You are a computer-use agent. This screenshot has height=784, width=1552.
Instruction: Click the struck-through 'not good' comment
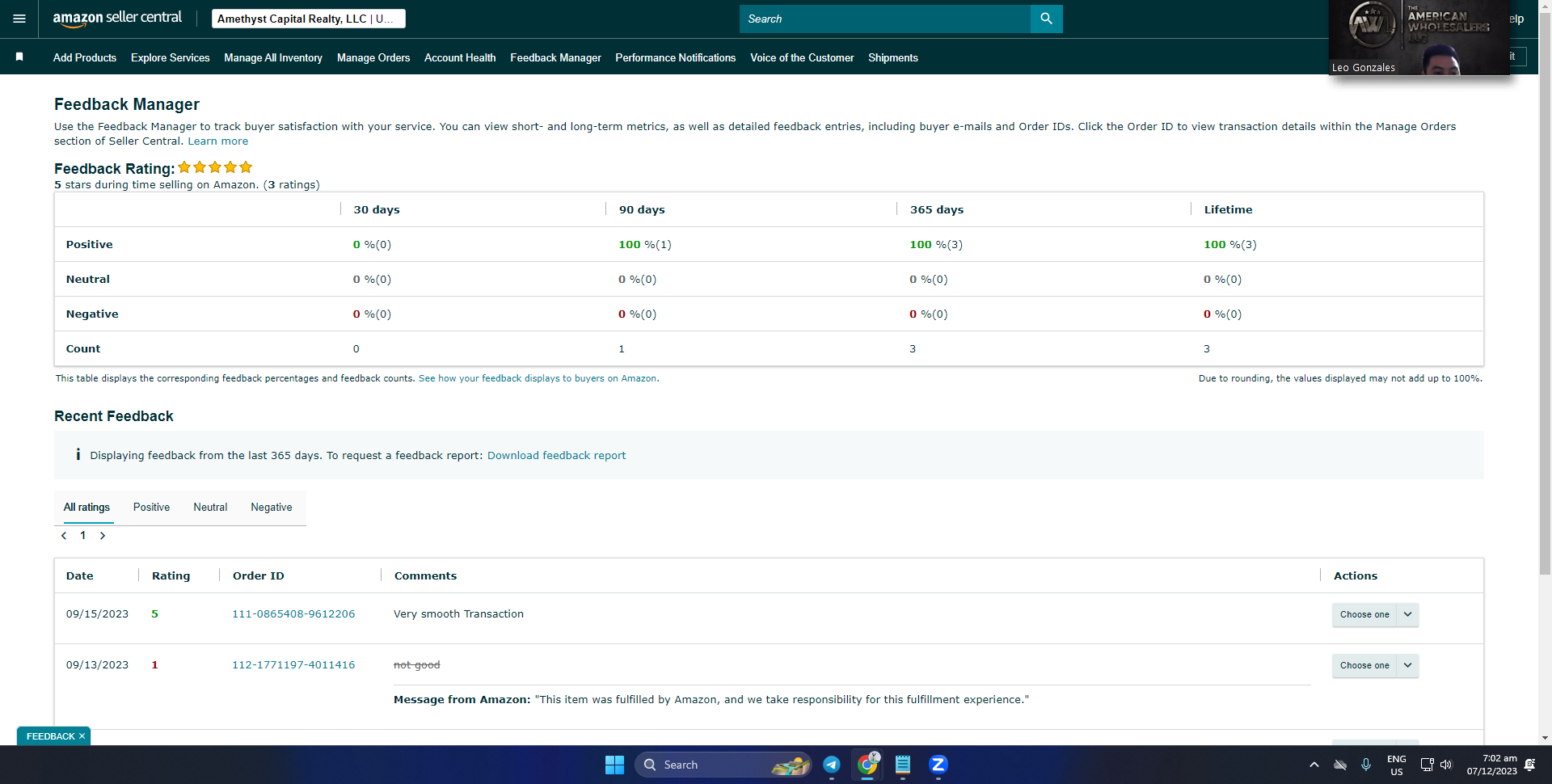tap(417, 665)
